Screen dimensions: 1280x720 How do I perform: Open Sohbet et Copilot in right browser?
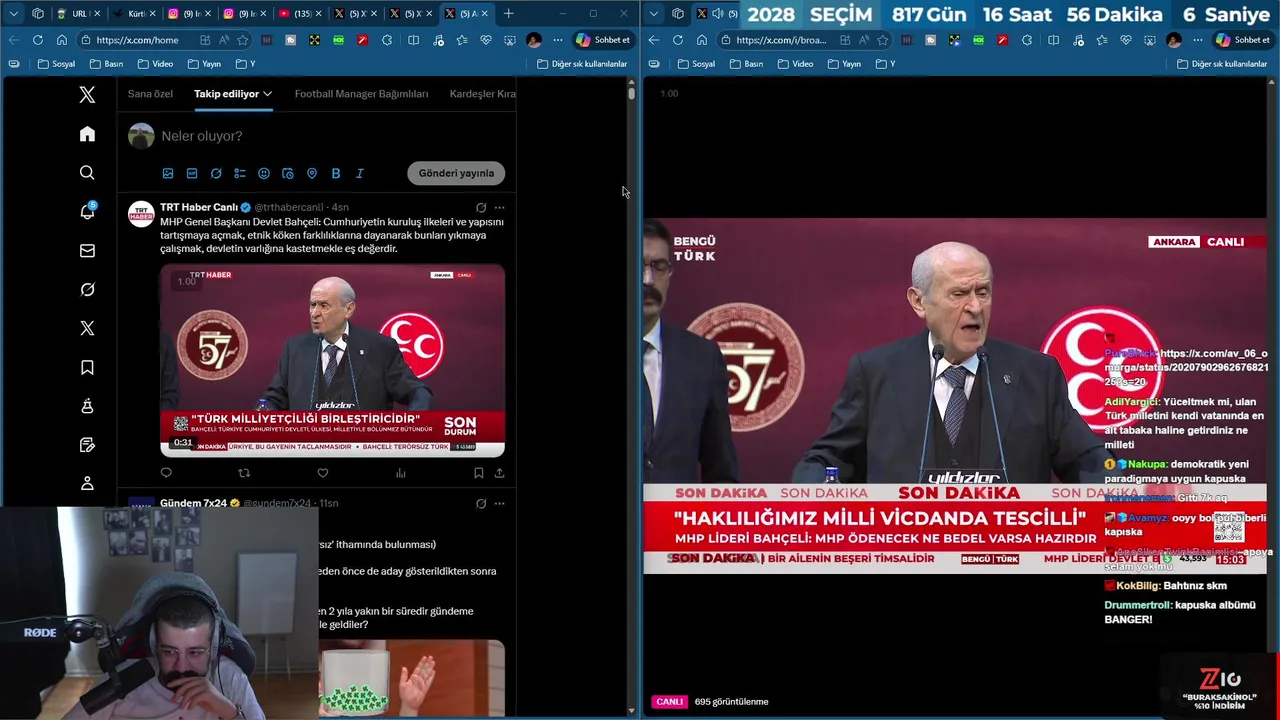[x=1242, y=40]
